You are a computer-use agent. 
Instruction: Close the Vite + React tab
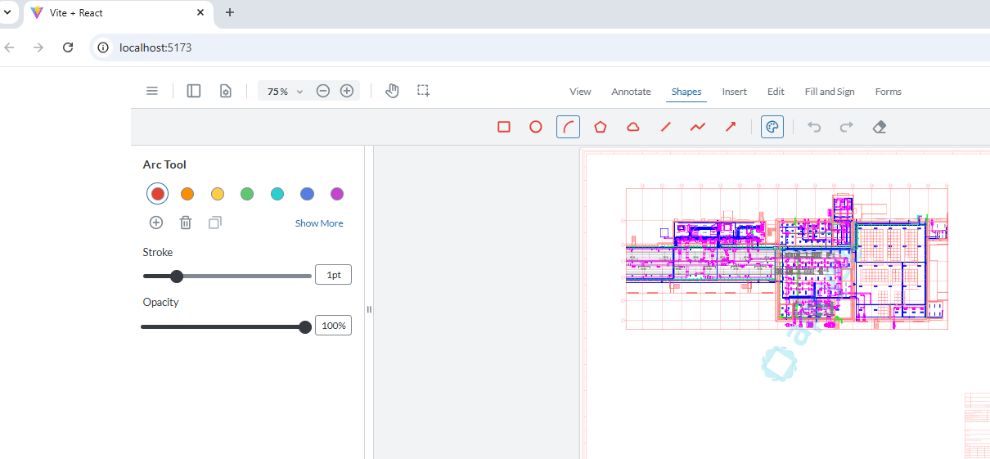200,12
